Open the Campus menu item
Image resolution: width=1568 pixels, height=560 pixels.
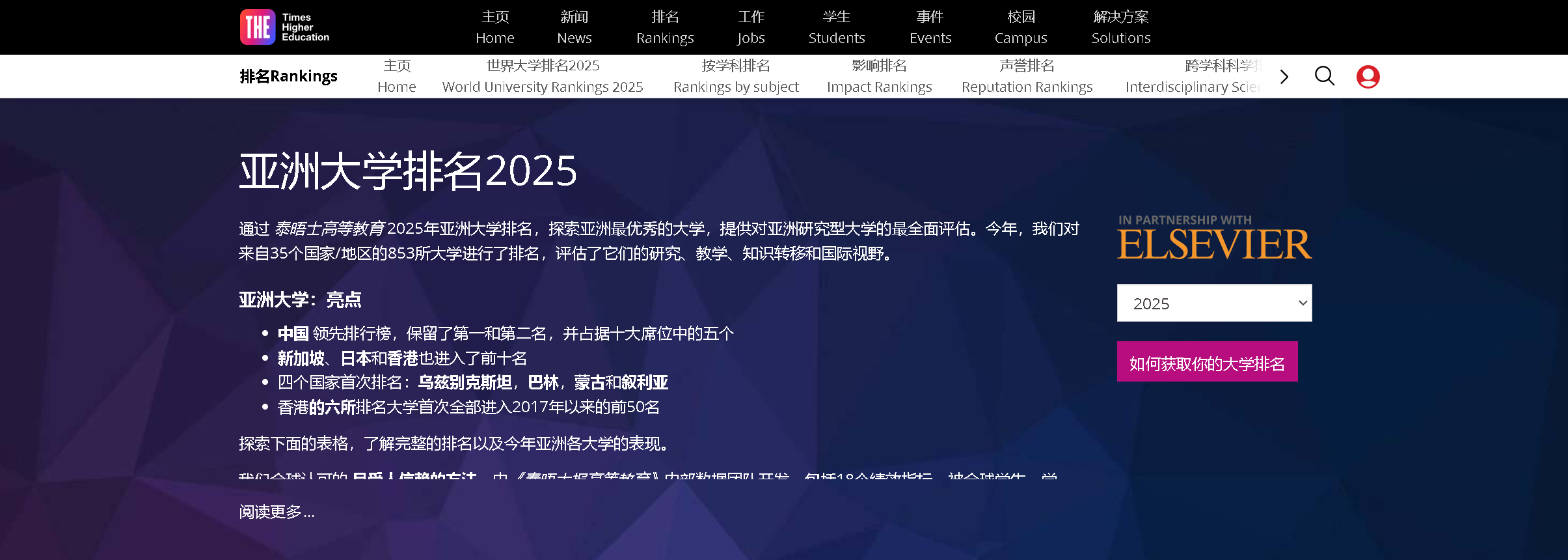pos(1021,27)
